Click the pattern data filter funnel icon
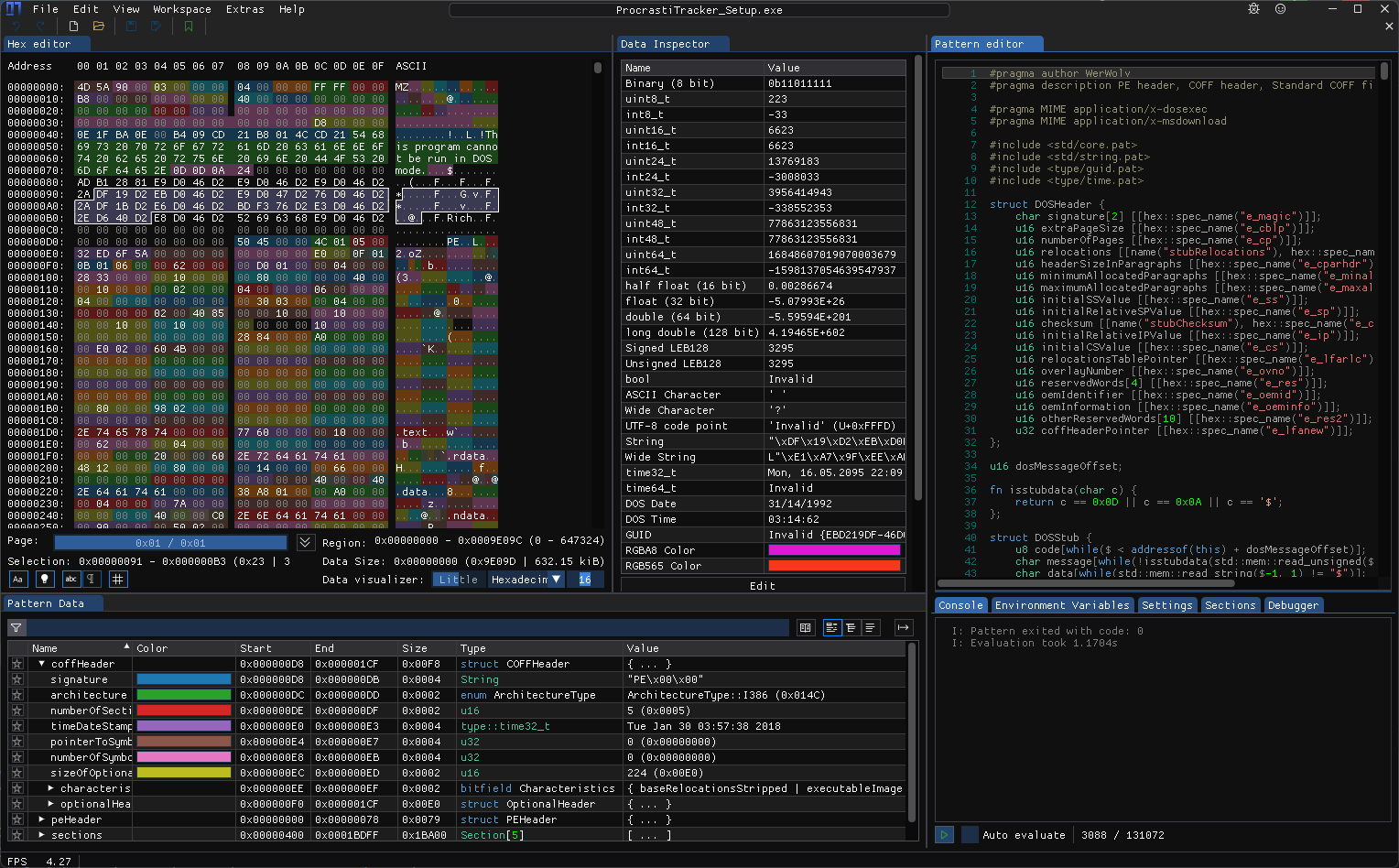1399x868 pixels. (16, 627)
